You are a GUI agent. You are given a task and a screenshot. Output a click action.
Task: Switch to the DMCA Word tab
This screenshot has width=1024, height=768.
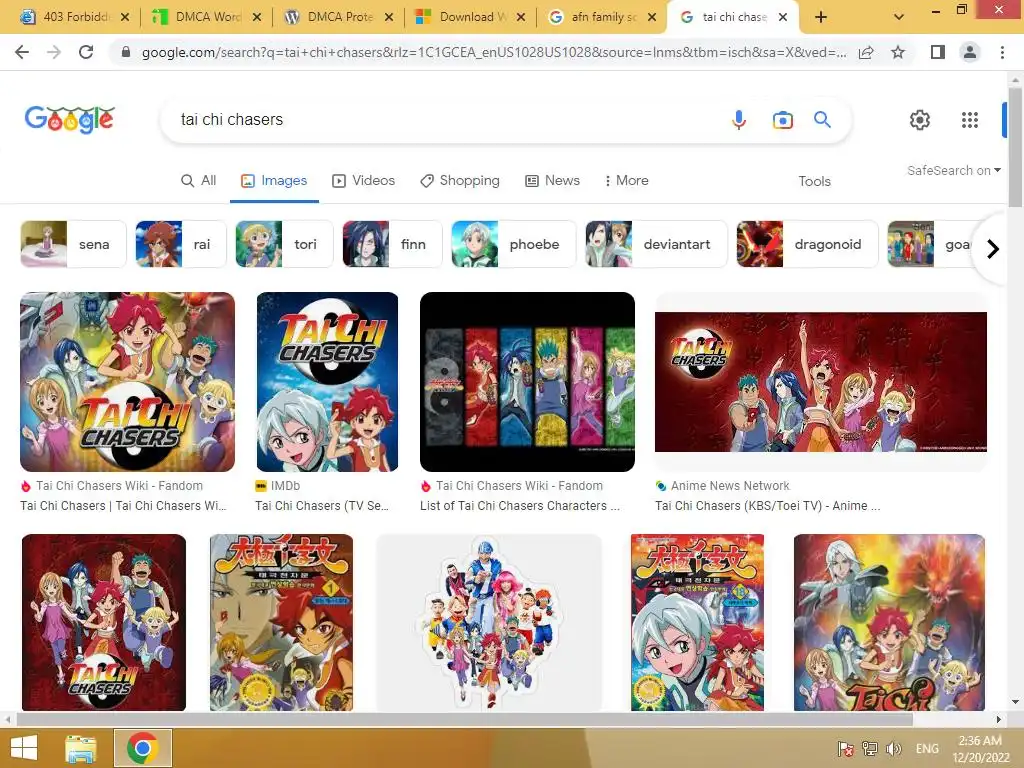(205, 17)
